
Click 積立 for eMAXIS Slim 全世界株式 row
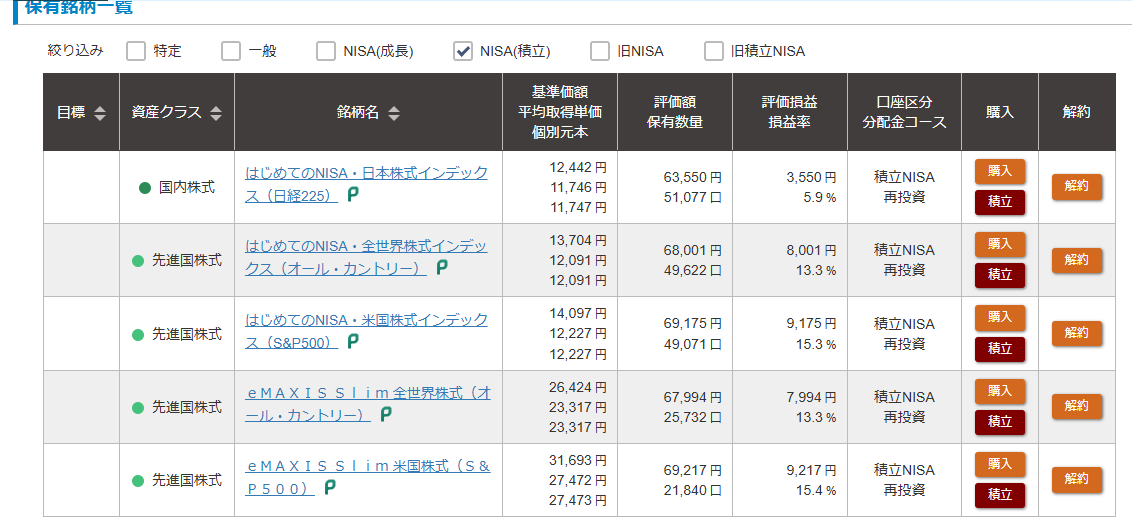click(x=1000, y=423)
